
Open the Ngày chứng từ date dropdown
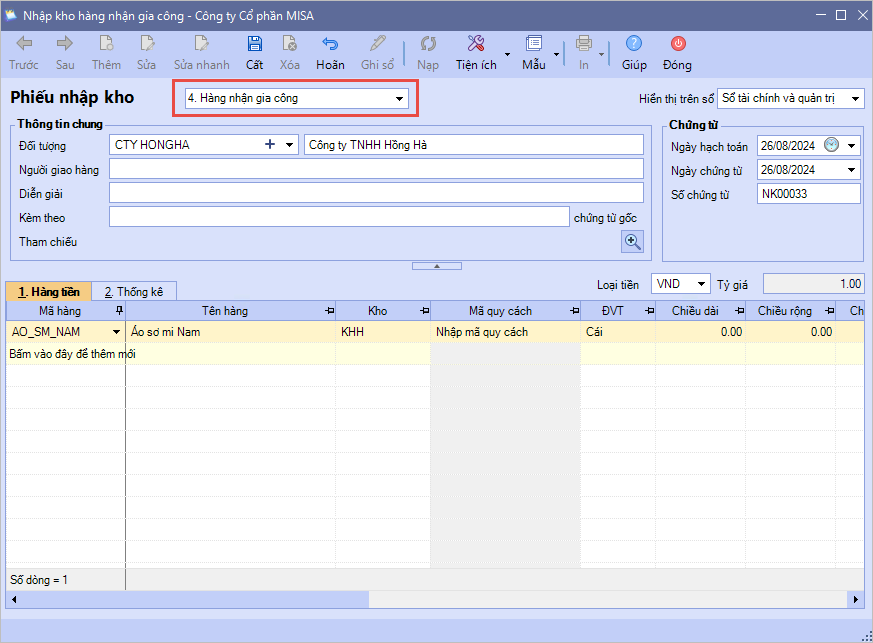[851, 170]
